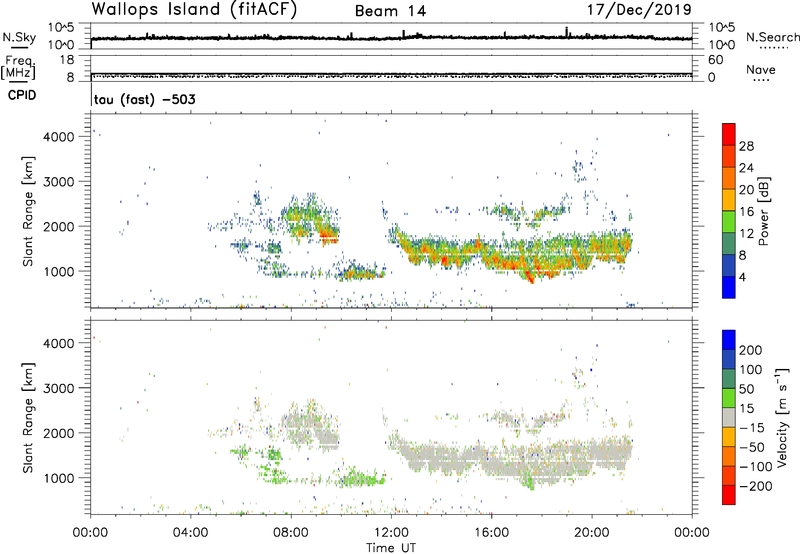Screen dimensions: 800x554
Task: Click the 'Slant Range [km]' label of the power panel
Action: pos(28,211)
